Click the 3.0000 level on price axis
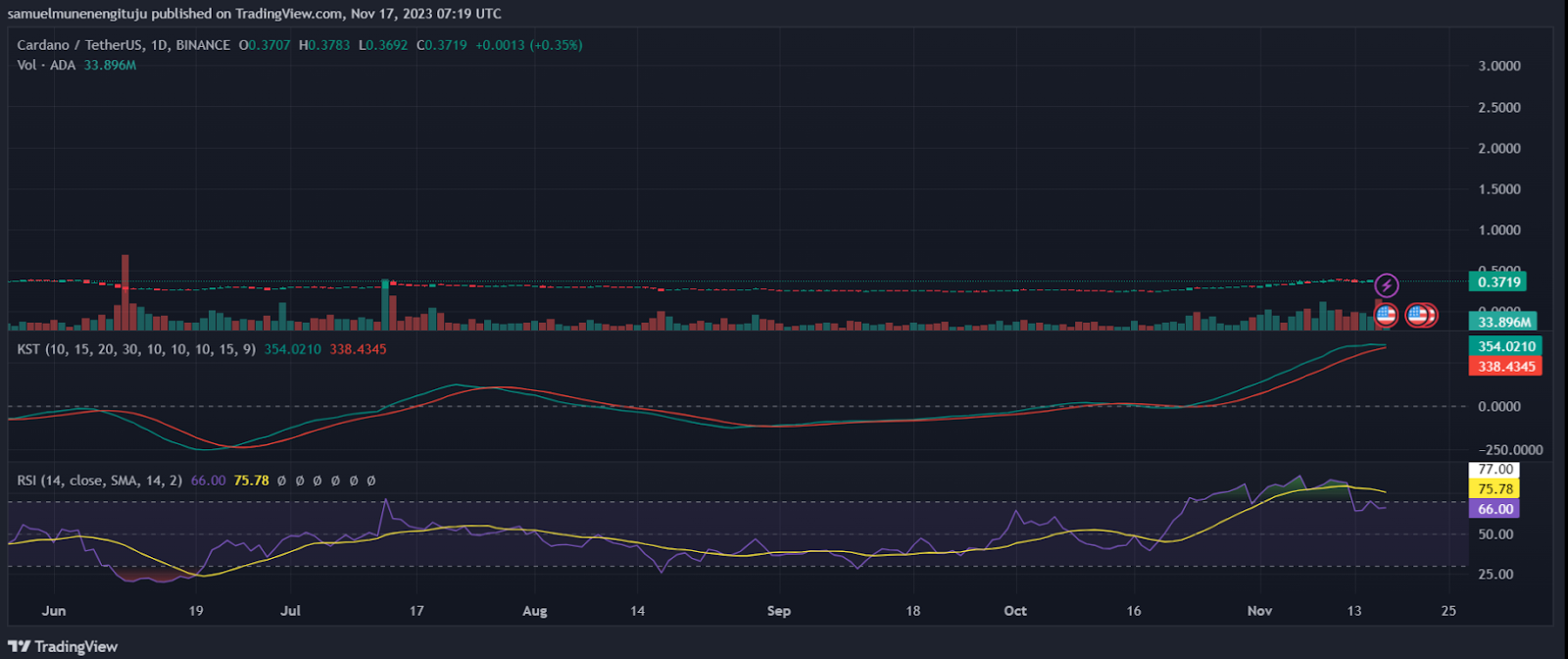The height and width of the screenshot is (659, 1568). coord(1498,66)
